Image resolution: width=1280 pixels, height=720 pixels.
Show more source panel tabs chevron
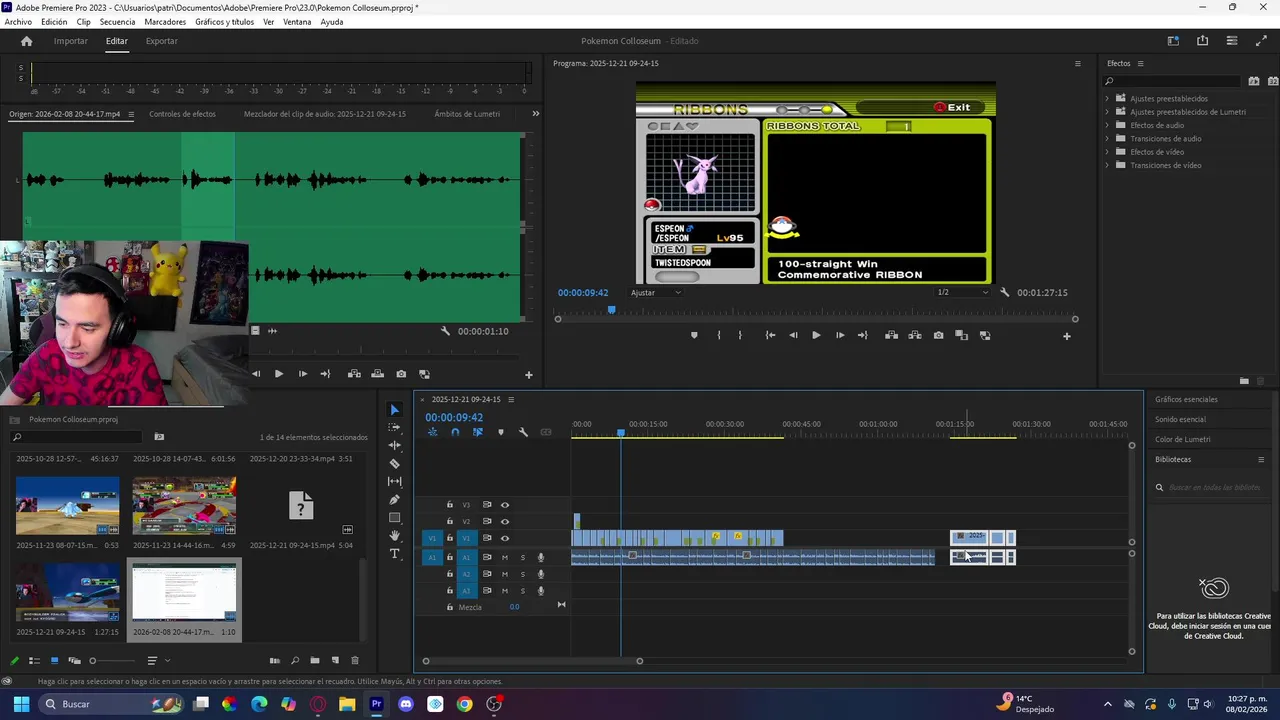(535, 114)
